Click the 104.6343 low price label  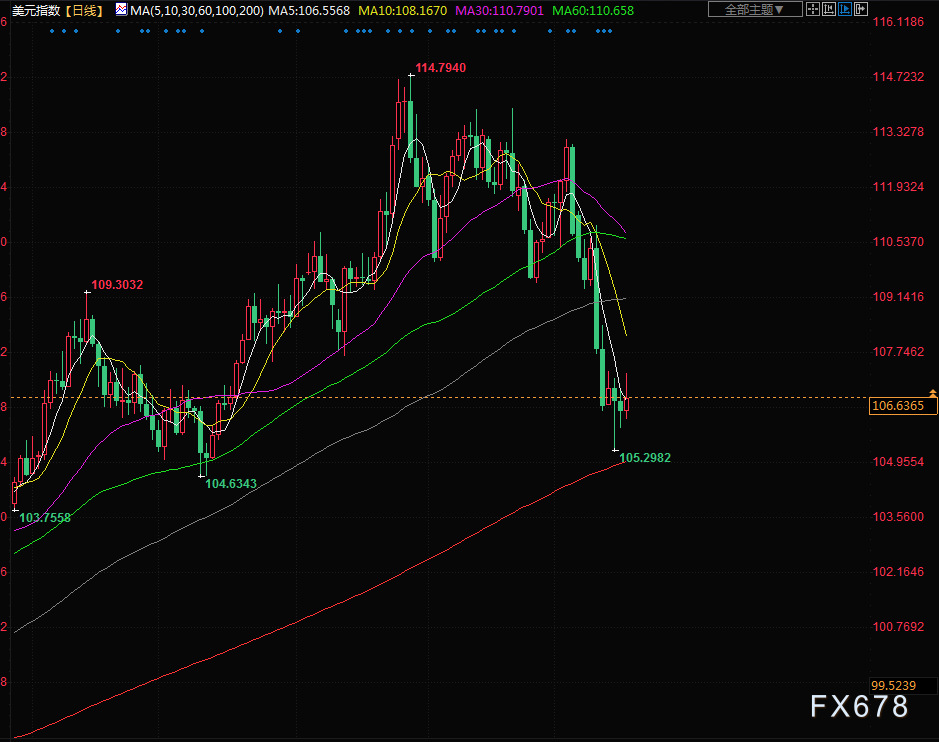(231, 483)
